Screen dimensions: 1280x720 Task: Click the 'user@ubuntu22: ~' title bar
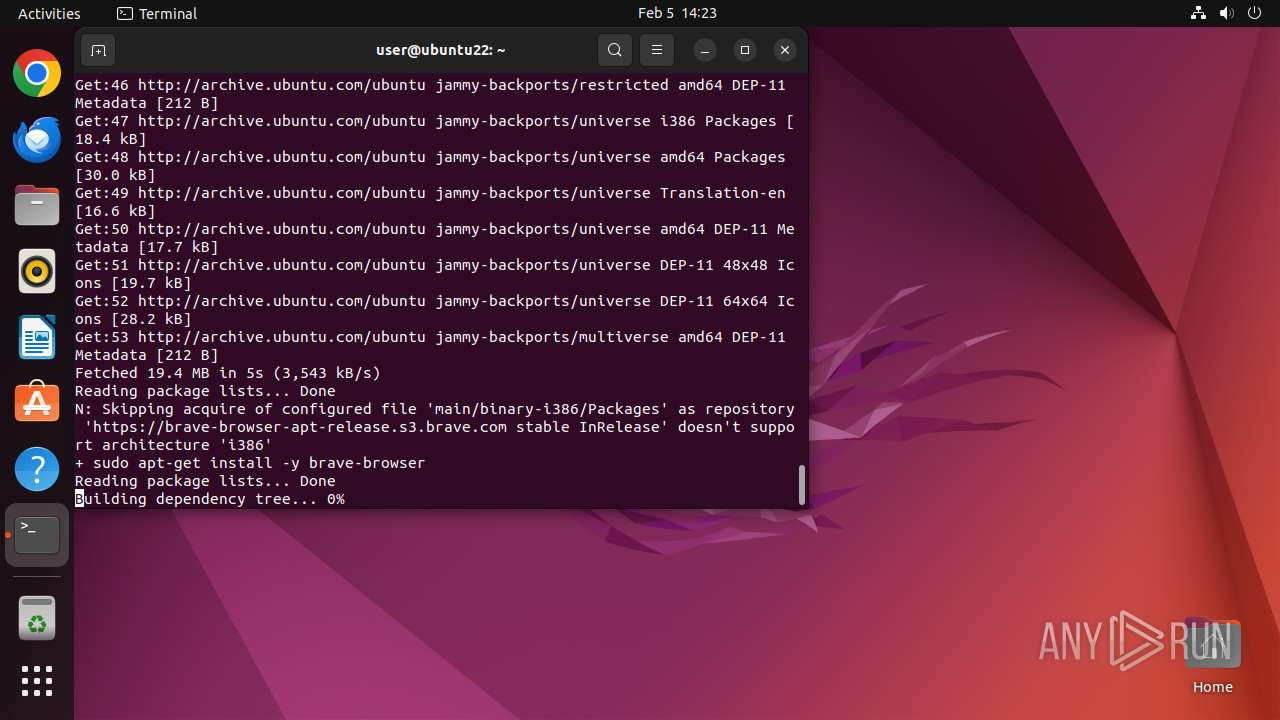[x=440, y=50]
